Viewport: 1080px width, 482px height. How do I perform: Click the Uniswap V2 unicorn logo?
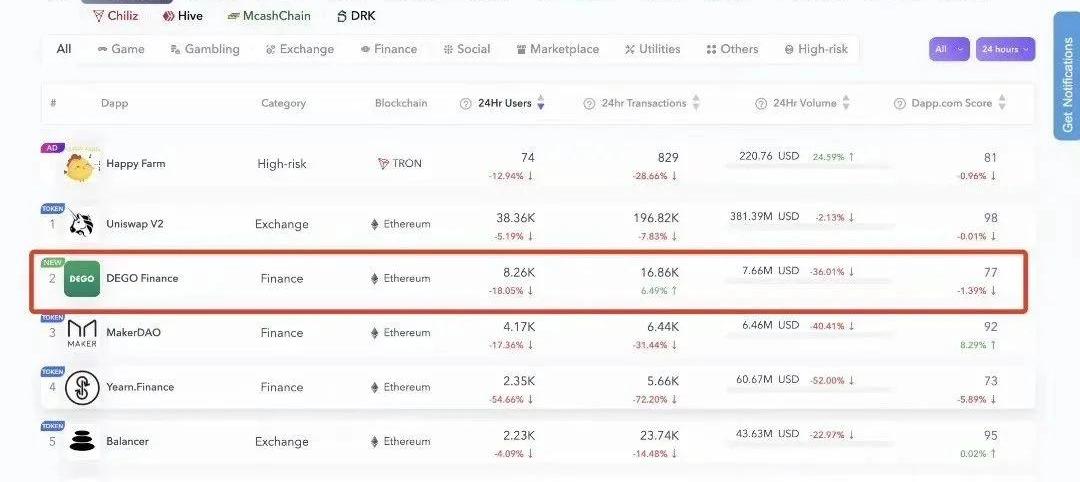pyautogui.click(x=81, y=224)
